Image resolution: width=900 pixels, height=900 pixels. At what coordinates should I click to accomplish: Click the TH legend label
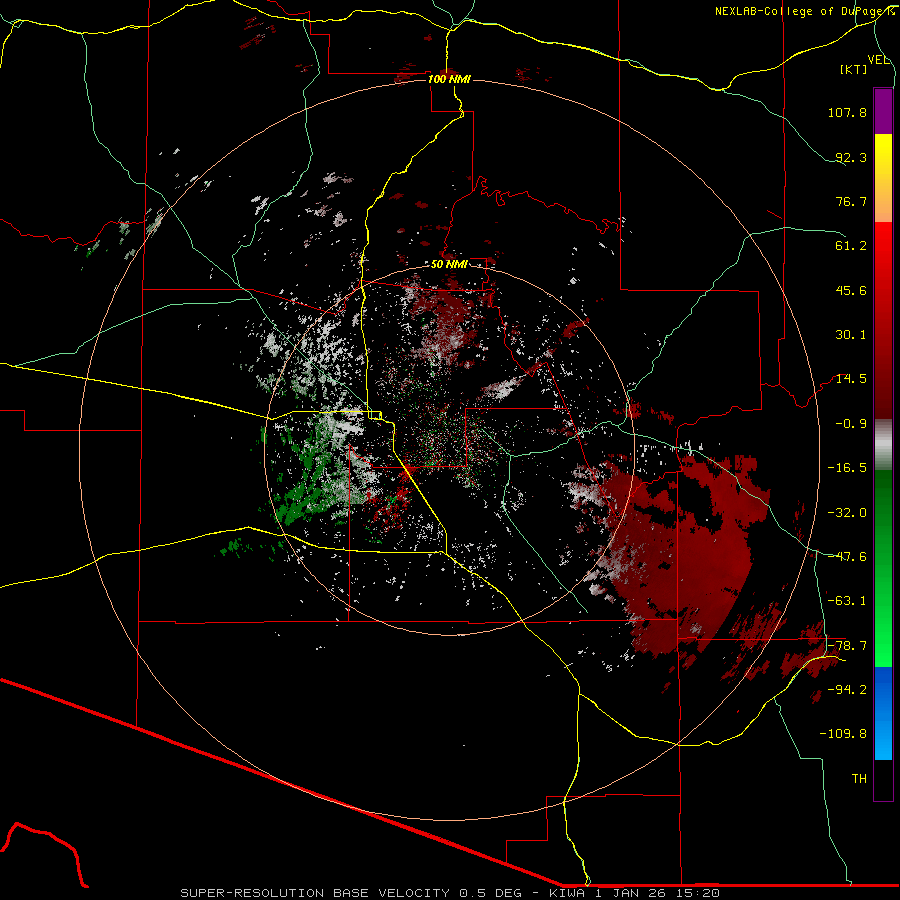[x=859, y=779]
